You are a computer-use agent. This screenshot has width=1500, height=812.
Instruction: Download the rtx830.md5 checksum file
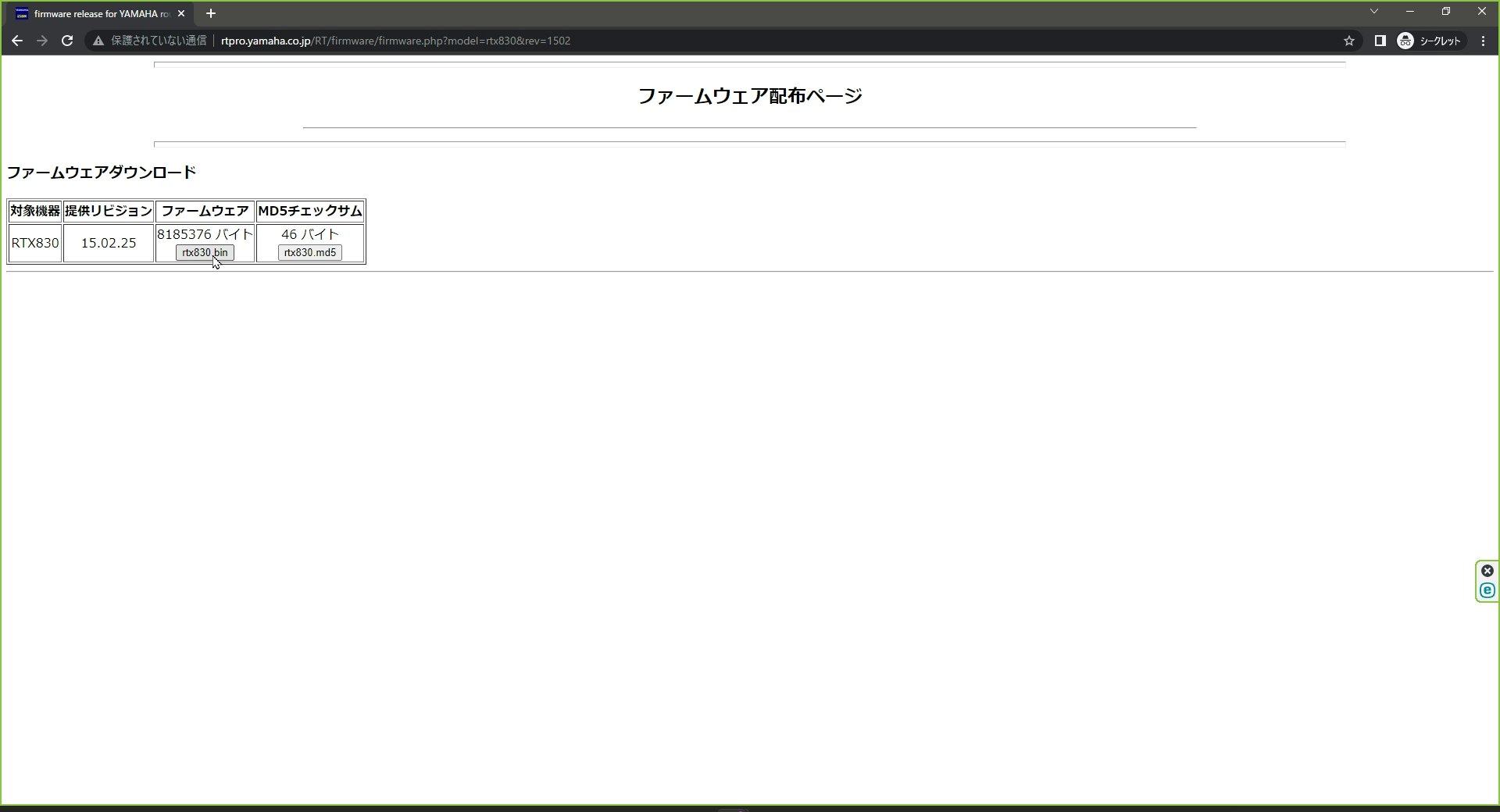coord(310,252)
